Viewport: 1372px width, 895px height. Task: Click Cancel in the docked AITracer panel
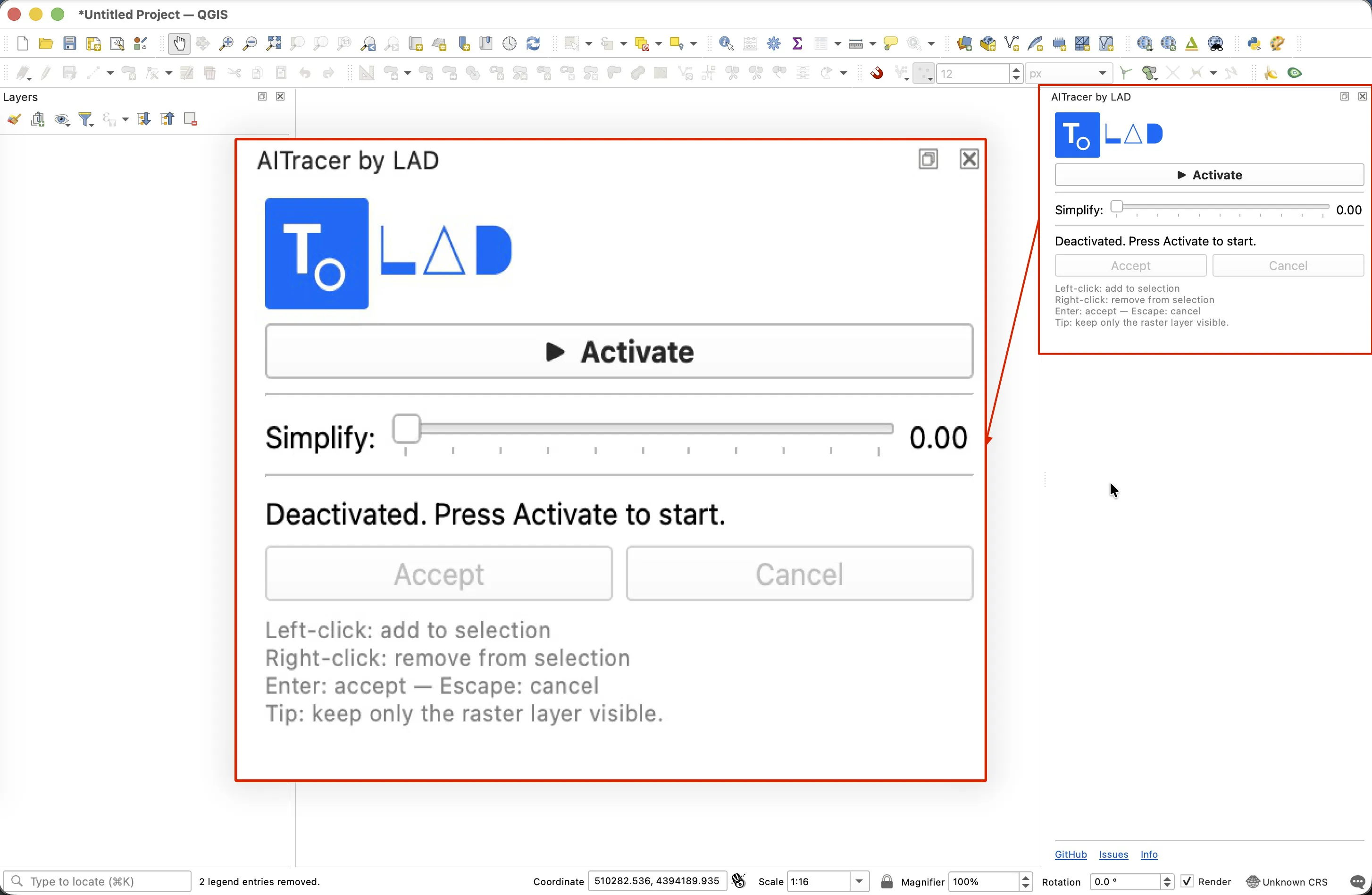1288,265
